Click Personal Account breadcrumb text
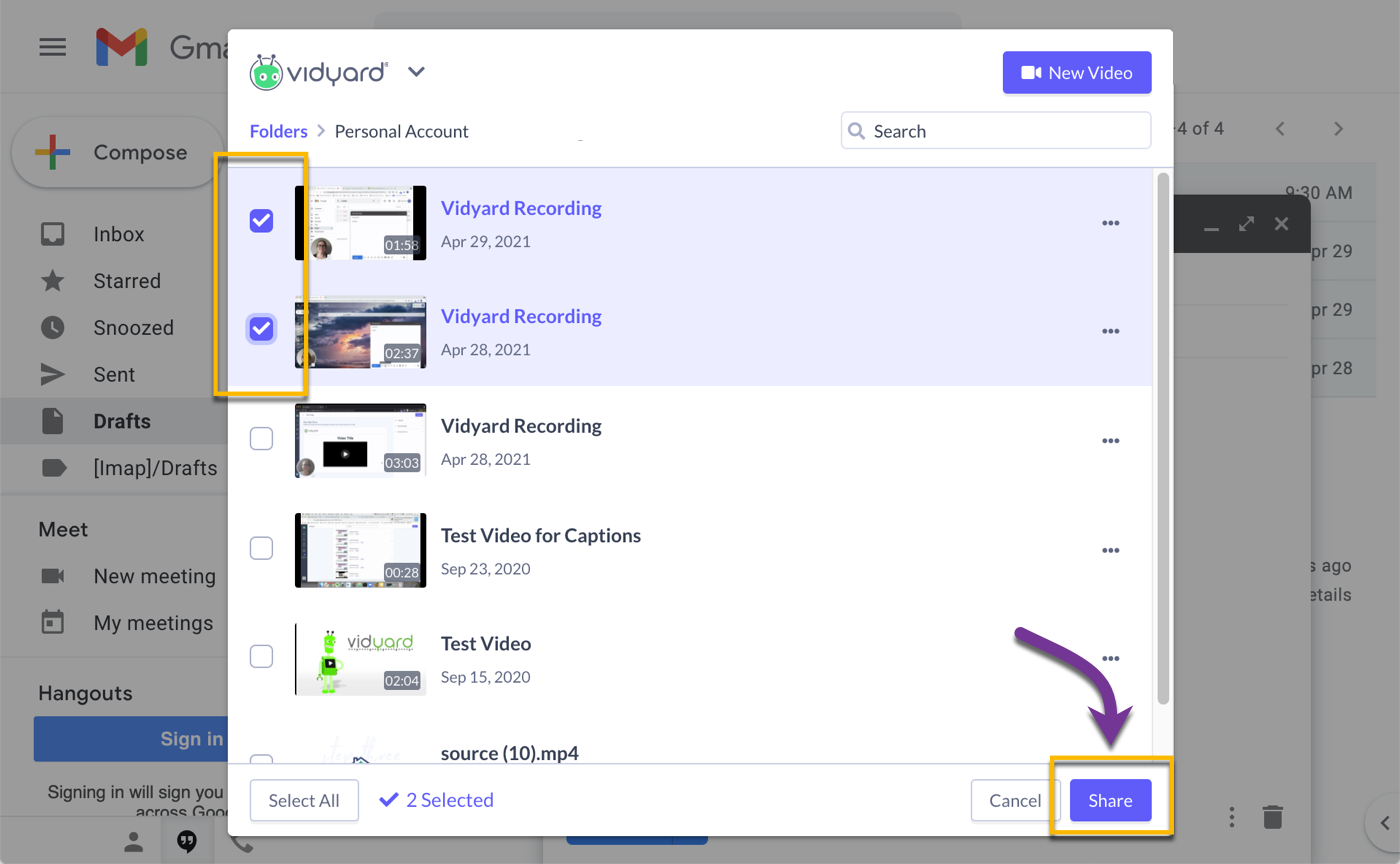The width and height of the screenshot is (1400, 864). [x=401, y=131]
